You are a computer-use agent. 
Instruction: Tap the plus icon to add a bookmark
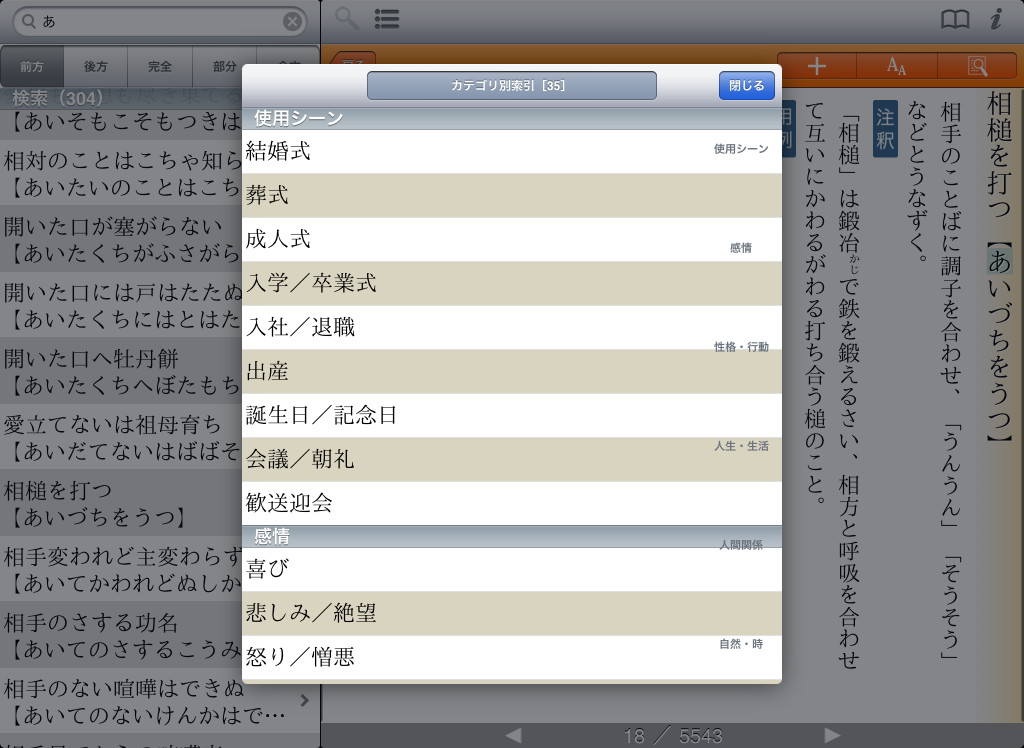coord(817,66)
